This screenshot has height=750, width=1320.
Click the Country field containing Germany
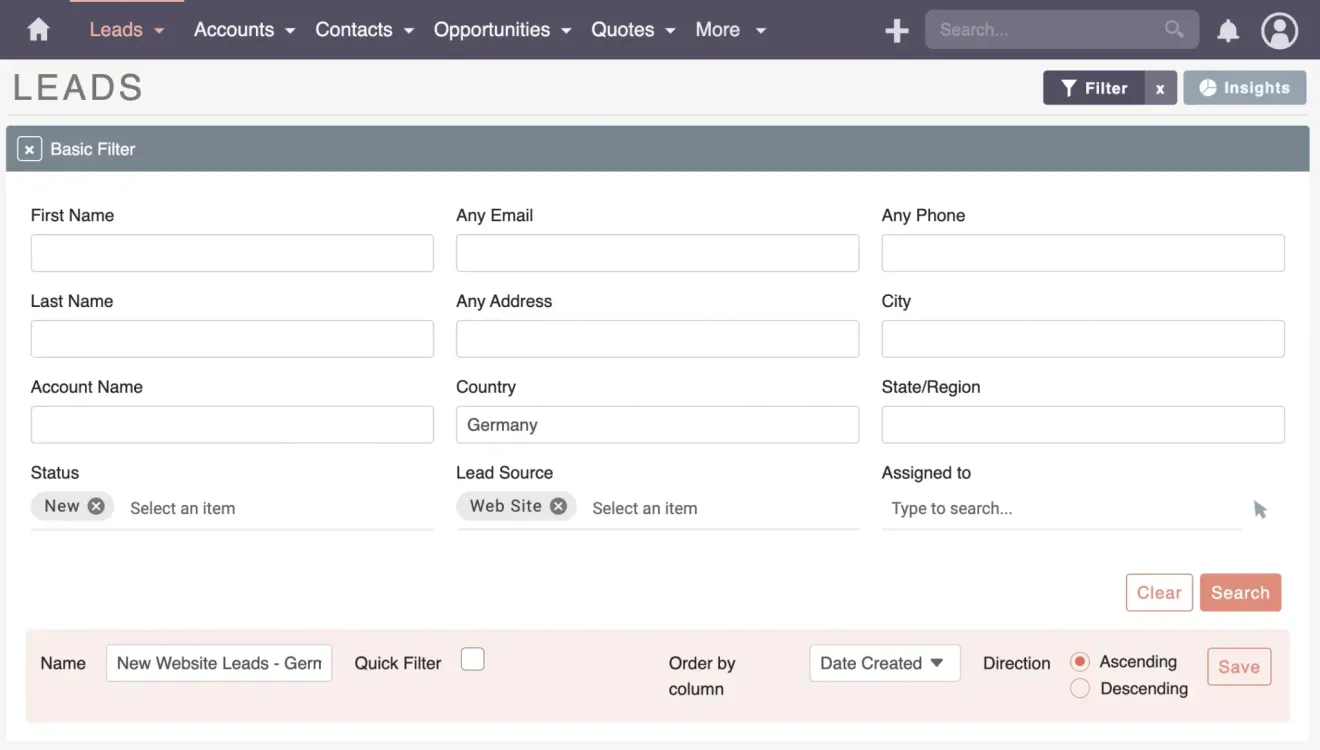click(657, 424)
